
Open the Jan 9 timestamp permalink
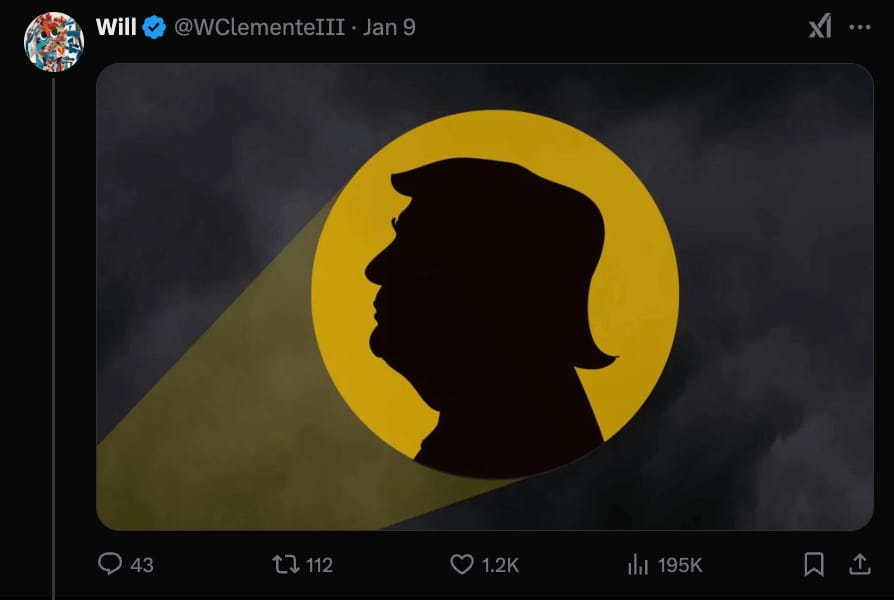389,27
